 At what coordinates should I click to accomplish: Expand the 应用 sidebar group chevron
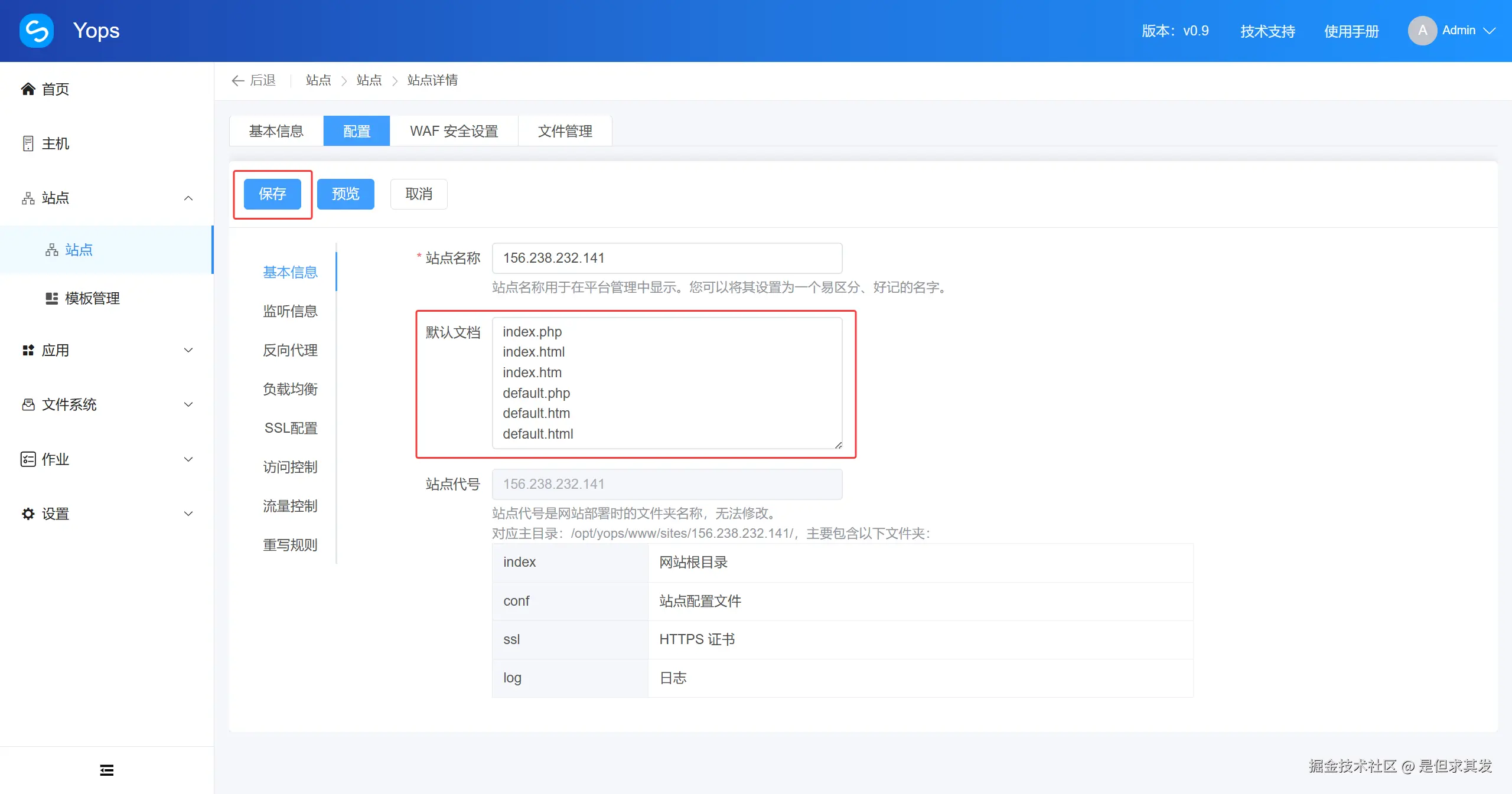[x=188, y=350]
